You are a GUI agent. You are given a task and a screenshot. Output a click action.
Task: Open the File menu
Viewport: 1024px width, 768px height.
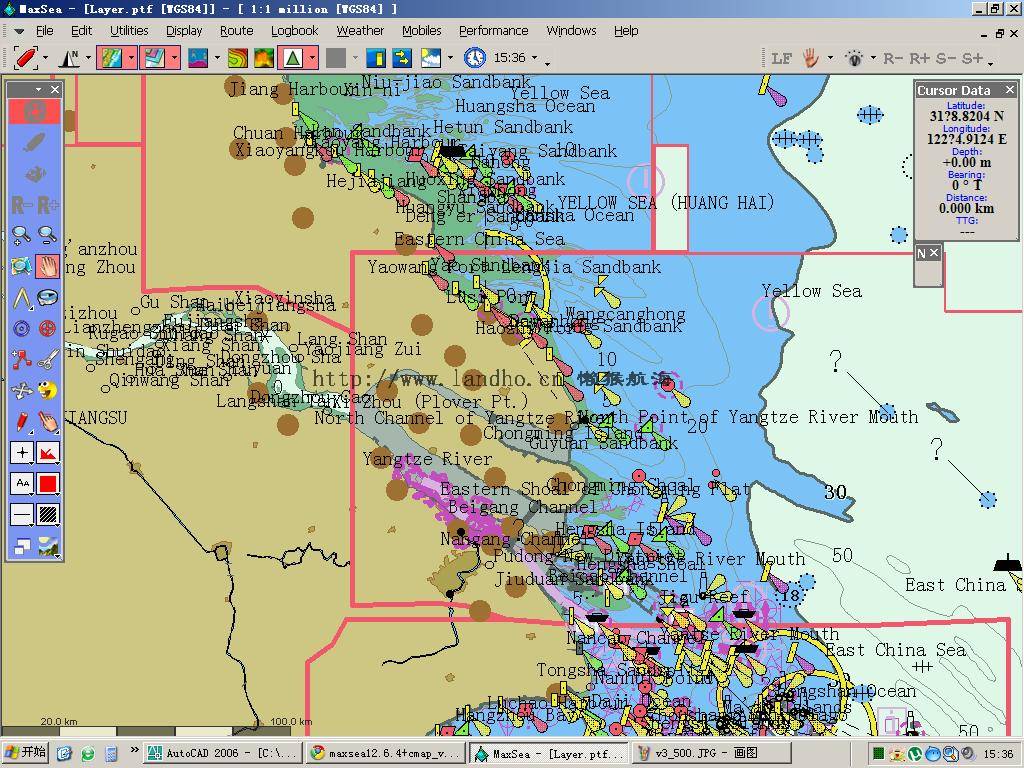pyautogui.click(x=45, y=31)
